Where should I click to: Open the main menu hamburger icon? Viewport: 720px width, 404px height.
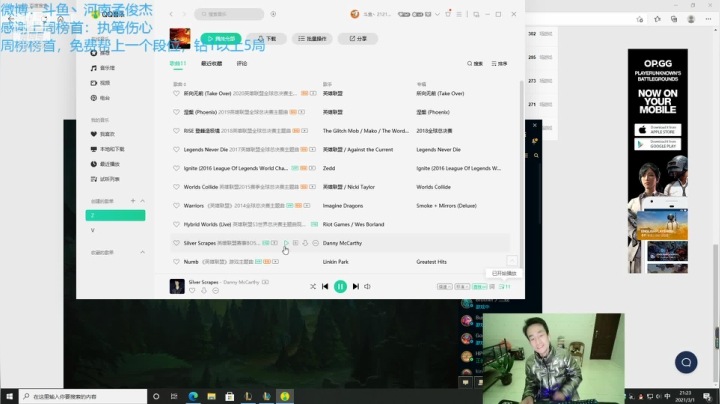[x=459, y=14]
